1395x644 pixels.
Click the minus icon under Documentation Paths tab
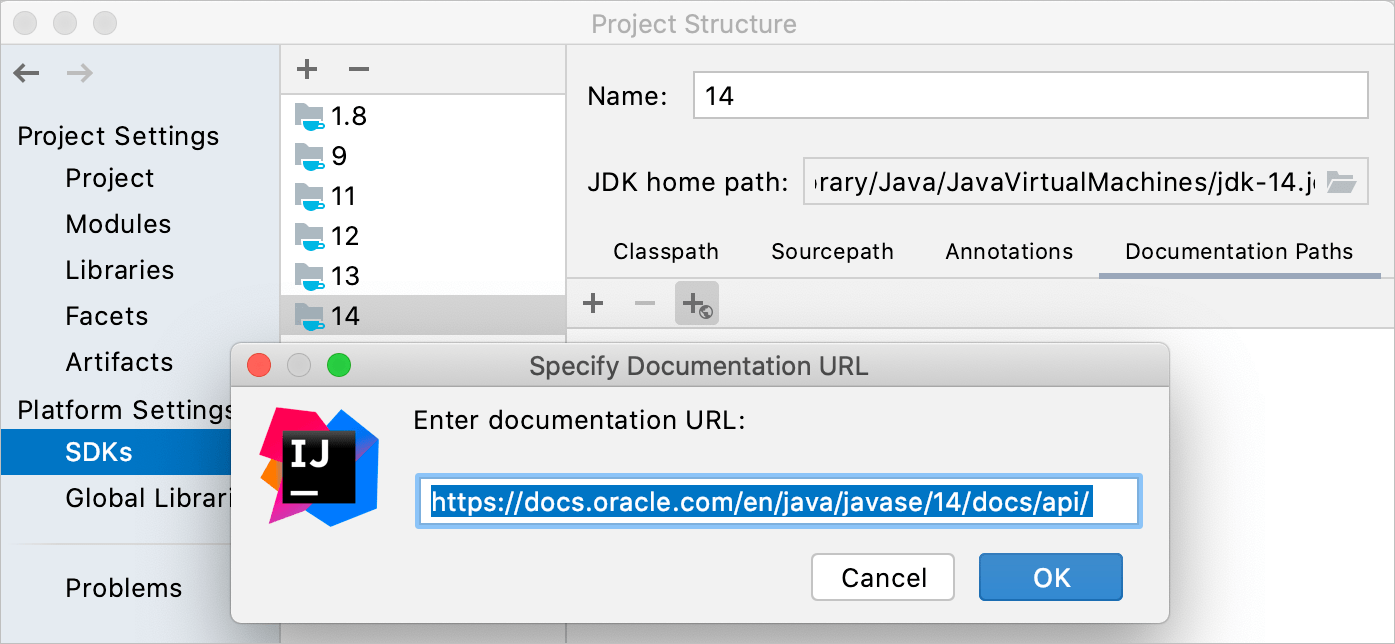[644, 303]
